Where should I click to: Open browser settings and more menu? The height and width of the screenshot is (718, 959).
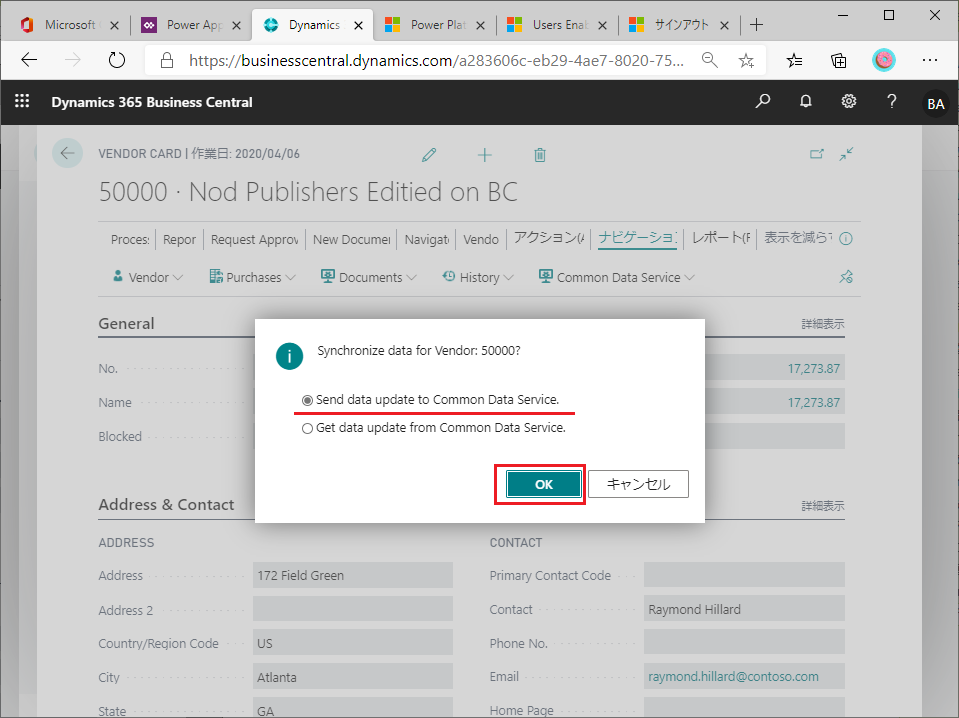(930, 60)
